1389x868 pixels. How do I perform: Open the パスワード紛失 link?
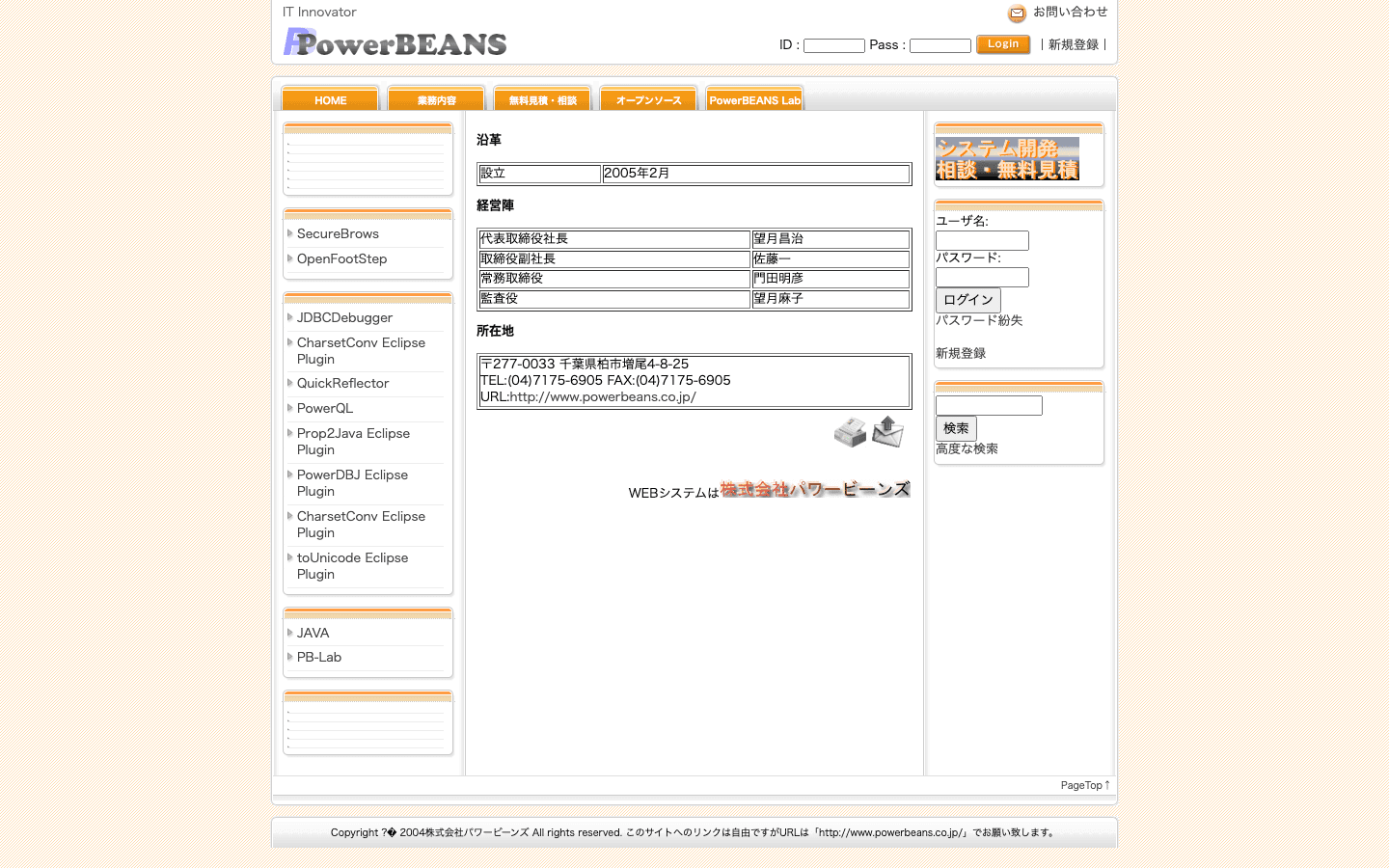click(979, 320)
